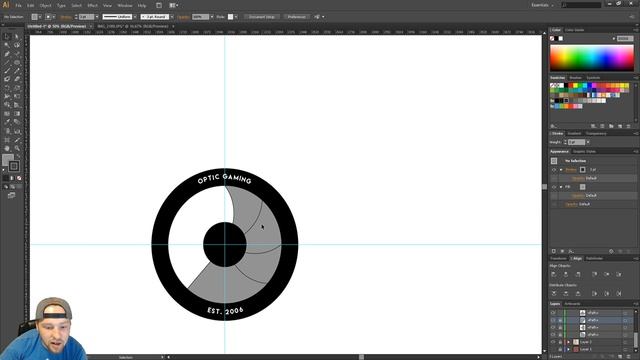Click the Document Setup button
640x360 pixels.
pyautogui.click(x=262, y=17)
